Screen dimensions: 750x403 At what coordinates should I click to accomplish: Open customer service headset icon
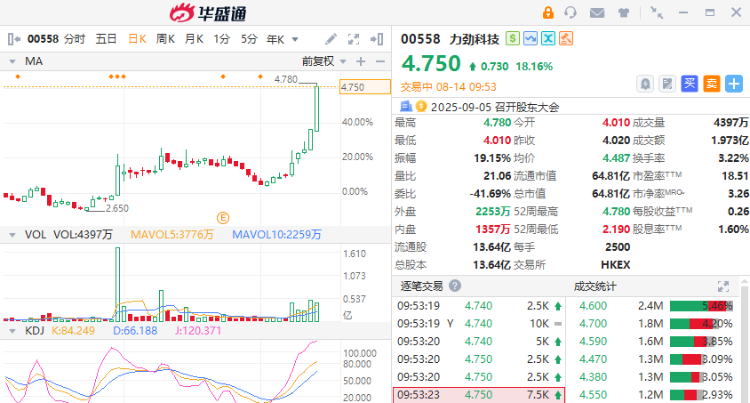click(x=570, y=13)
